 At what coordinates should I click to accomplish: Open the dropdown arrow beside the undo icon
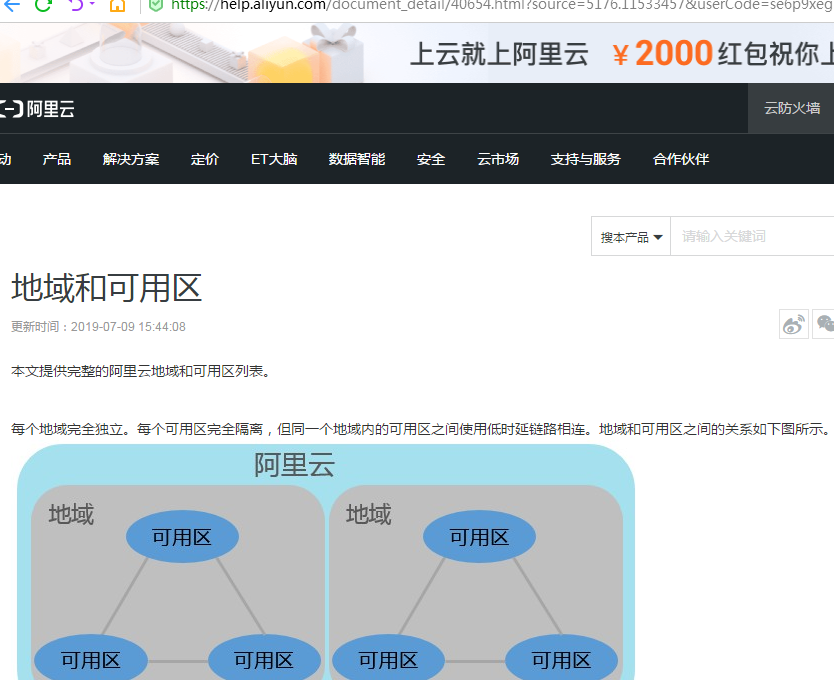point(92,4)
